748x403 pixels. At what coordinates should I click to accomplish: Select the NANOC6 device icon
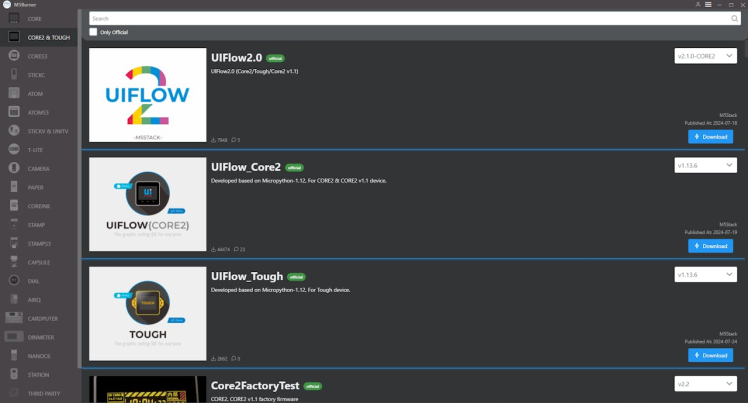tap(14, 355)
